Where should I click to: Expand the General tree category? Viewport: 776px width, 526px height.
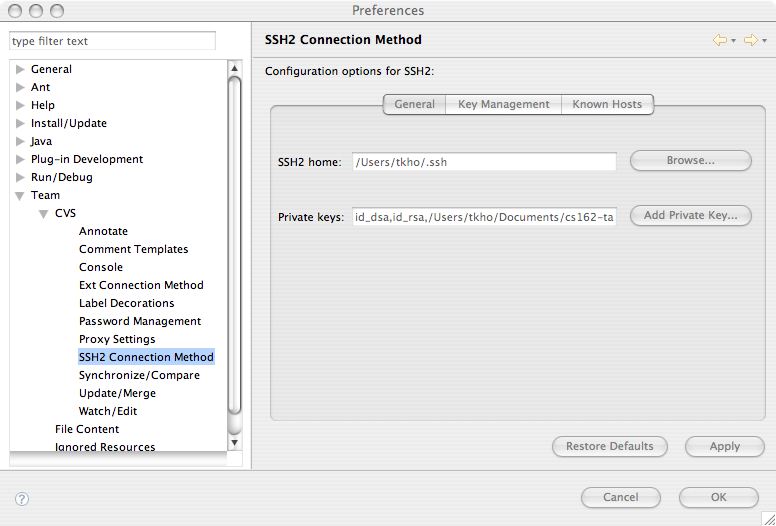[x=20, y=69]
